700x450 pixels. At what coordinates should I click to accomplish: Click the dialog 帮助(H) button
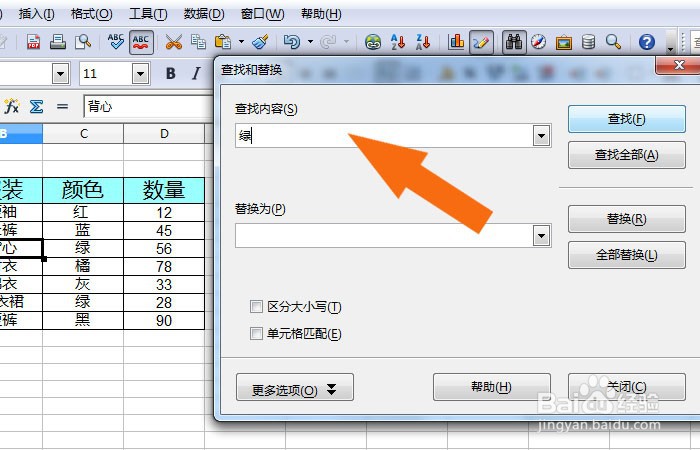[x=492, y=387]
